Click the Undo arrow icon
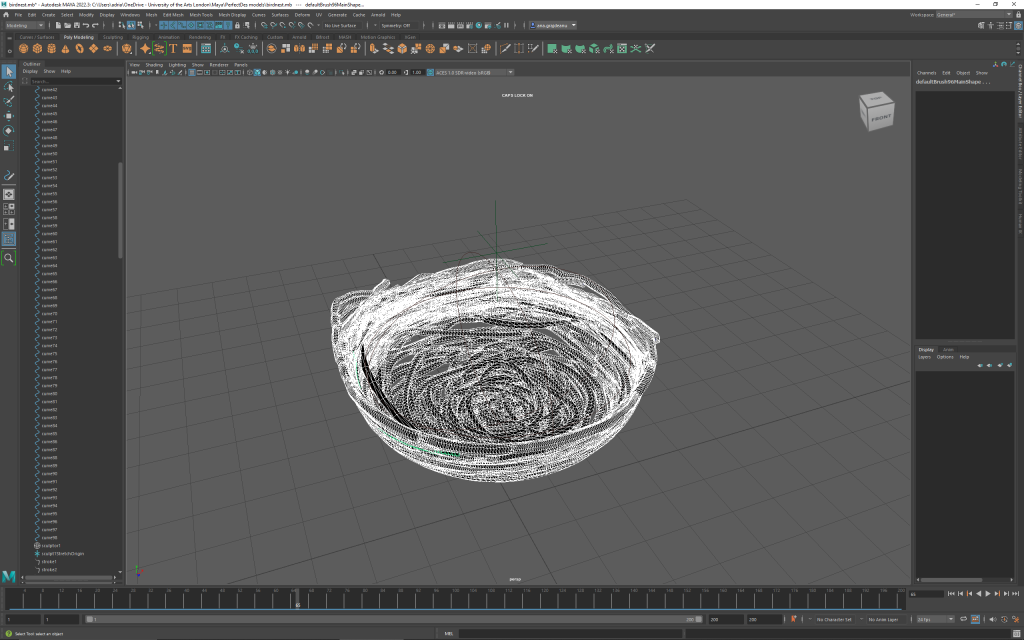1024x640 pixels. [x=86, y=25]
